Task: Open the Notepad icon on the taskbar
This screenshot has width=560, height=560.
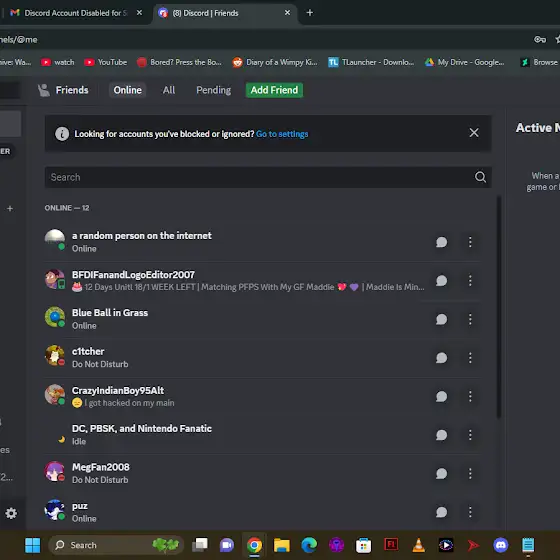Action: pyautogui.click(x=528, y=545)
